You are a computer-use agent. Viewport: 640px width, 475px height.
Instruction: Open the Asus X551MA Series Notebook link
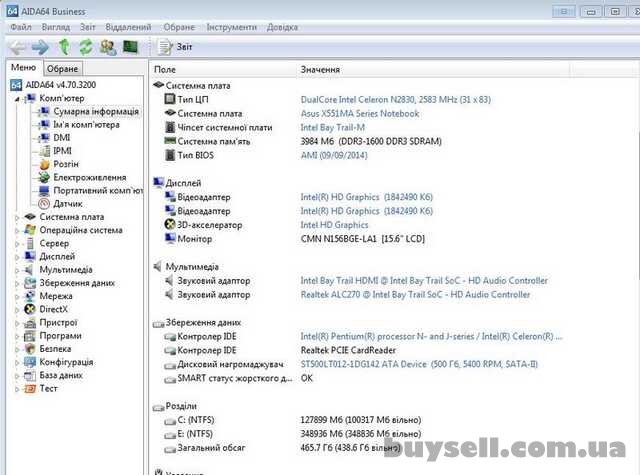pyautogui.click(x=360, y=113)
